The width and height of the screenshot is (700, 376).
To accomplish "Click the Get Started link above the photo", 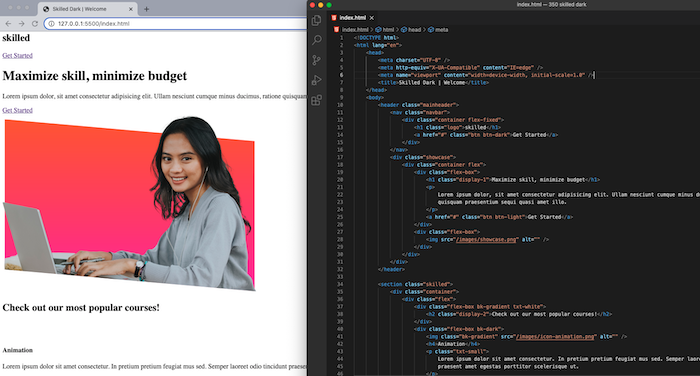I will click(17, 110).
